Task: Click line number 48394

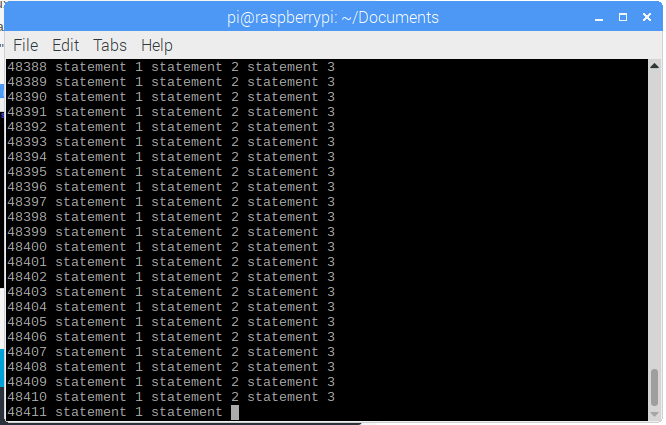Action: point(27,157)
